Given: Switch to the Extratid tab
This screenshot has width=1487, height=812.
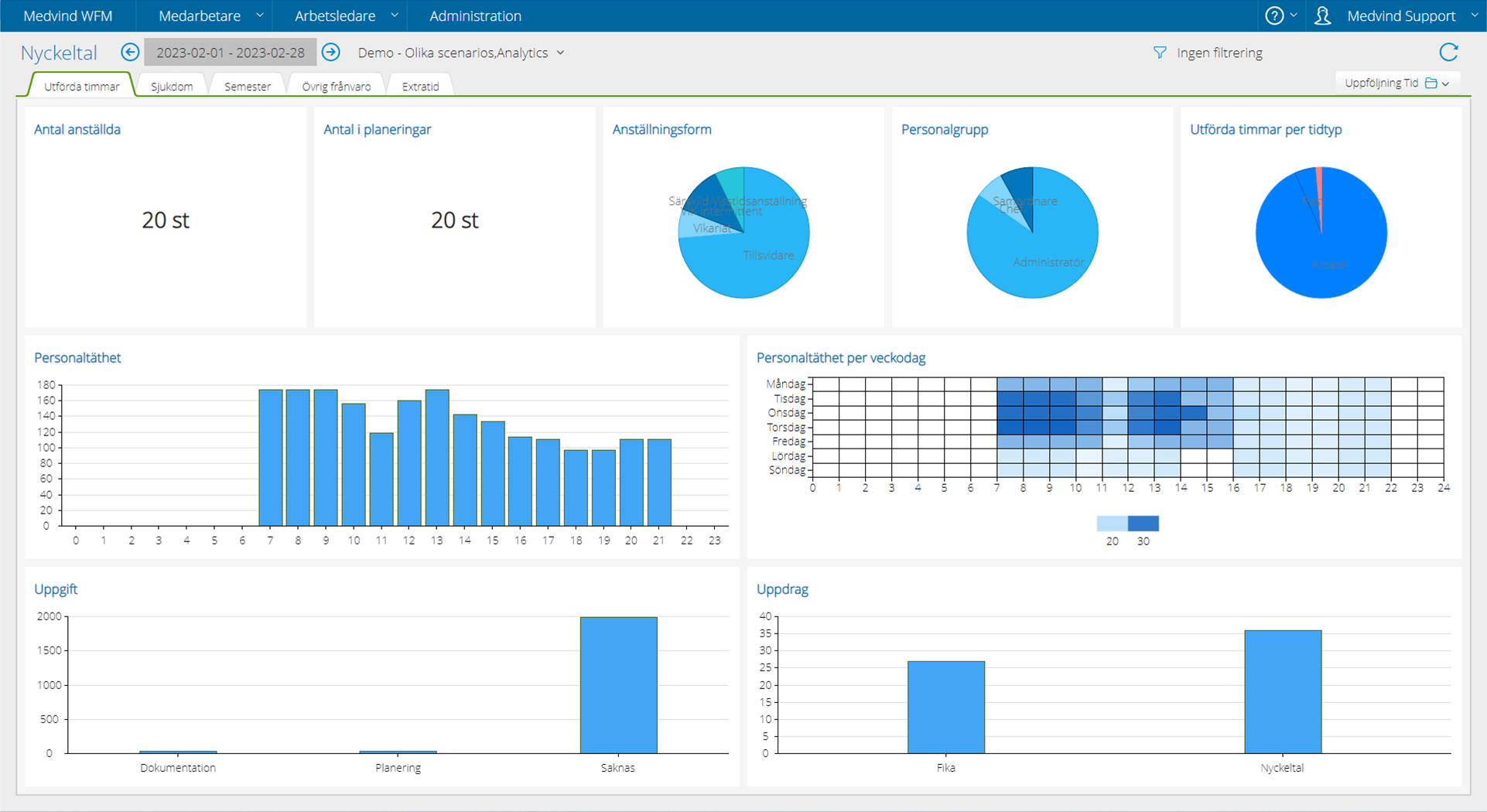Looking at the screenshot, I should (420, 86).
